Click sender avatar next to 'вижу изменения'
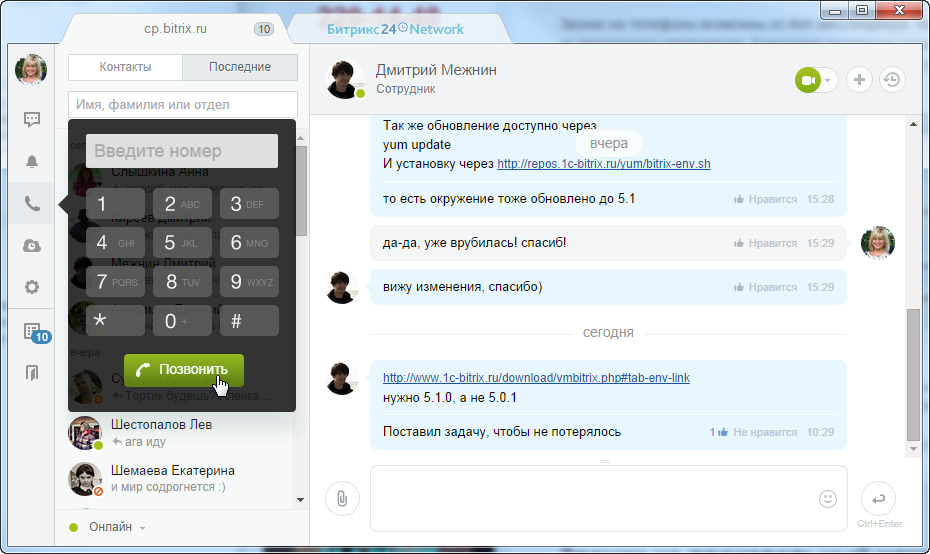This screenshot has width=930, height=554. pos(342,287)
